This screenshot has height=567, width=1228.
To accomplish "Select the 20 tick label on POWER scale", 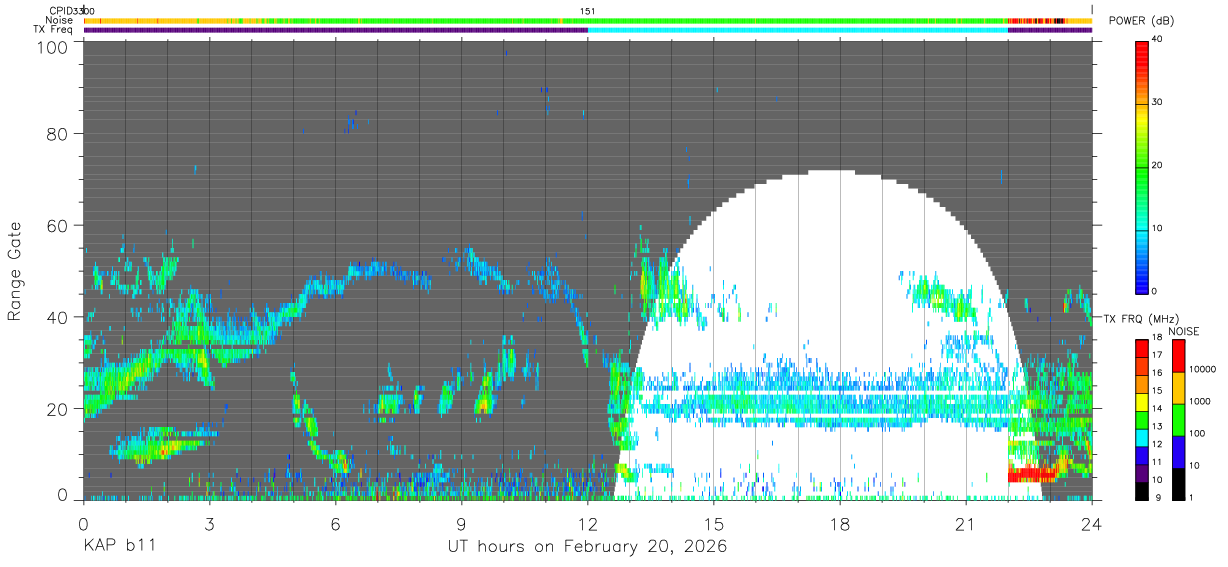I will click(x=1158, y=166).
